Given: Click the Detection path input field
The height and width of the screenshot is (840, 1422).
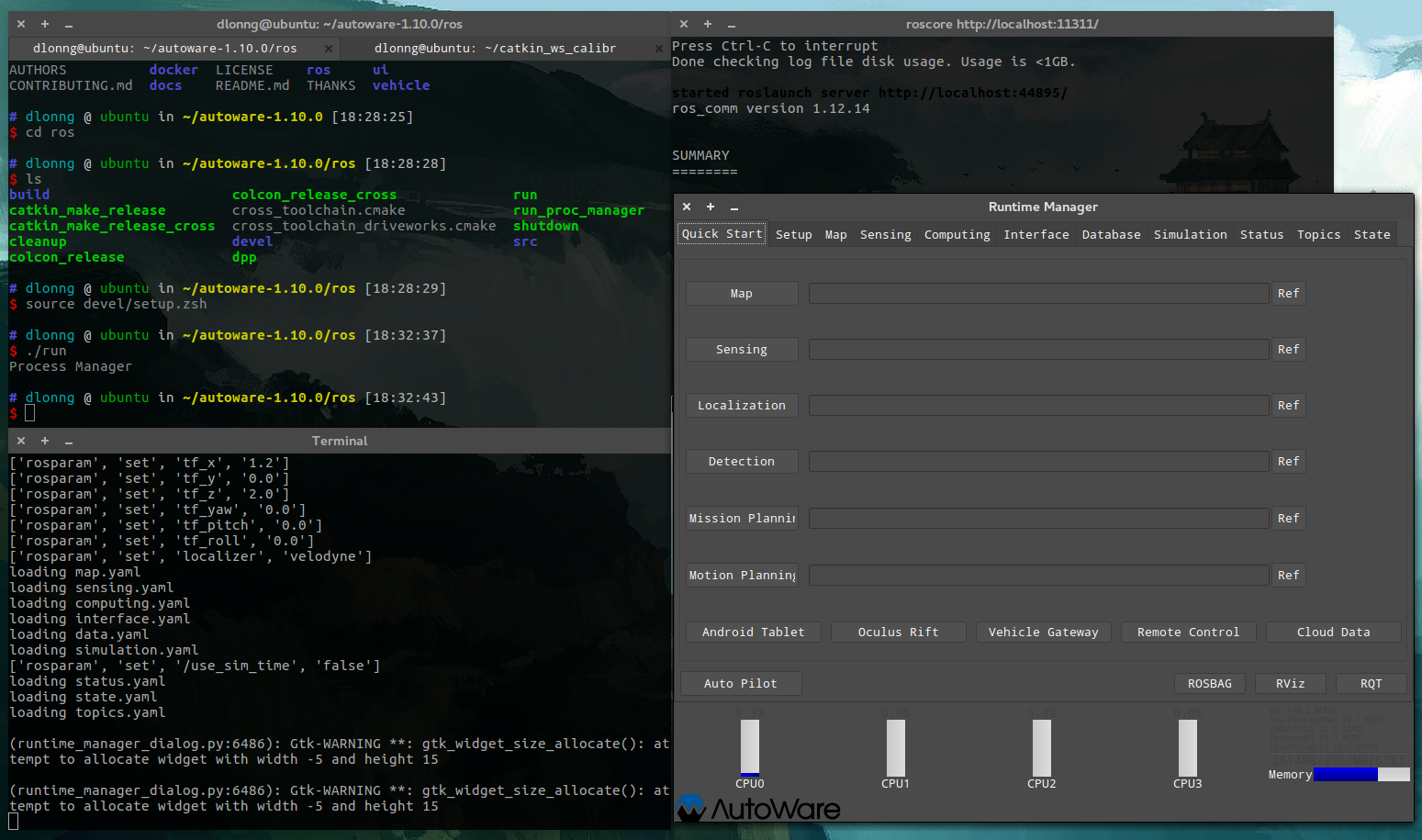Looking at the screenshot, I should tap(1039, 462).
